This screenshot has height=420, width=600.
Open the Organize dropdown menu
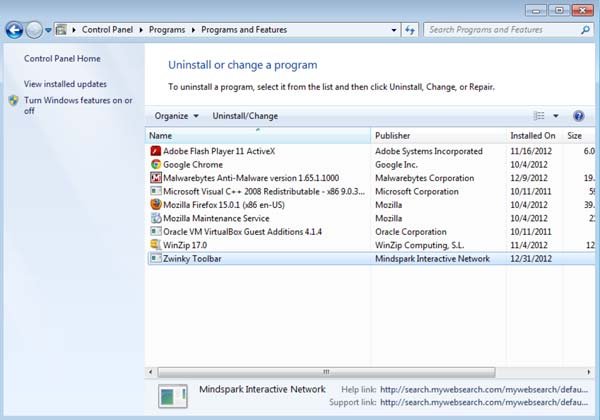click(176, 116)
